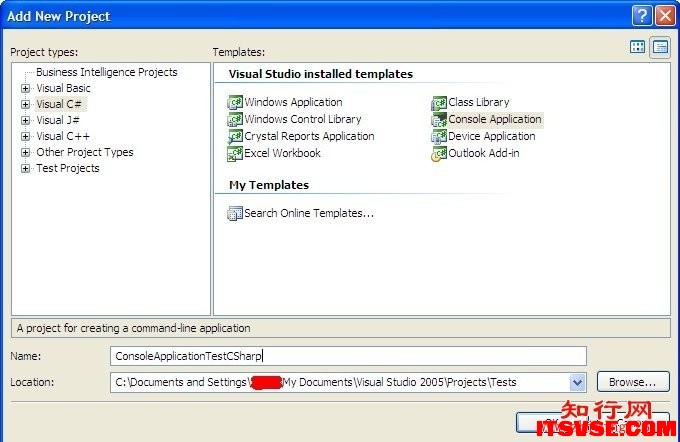Close the Add New Project dialog
The height and width of the screenshot is (442, 680).
click(666, 16)
